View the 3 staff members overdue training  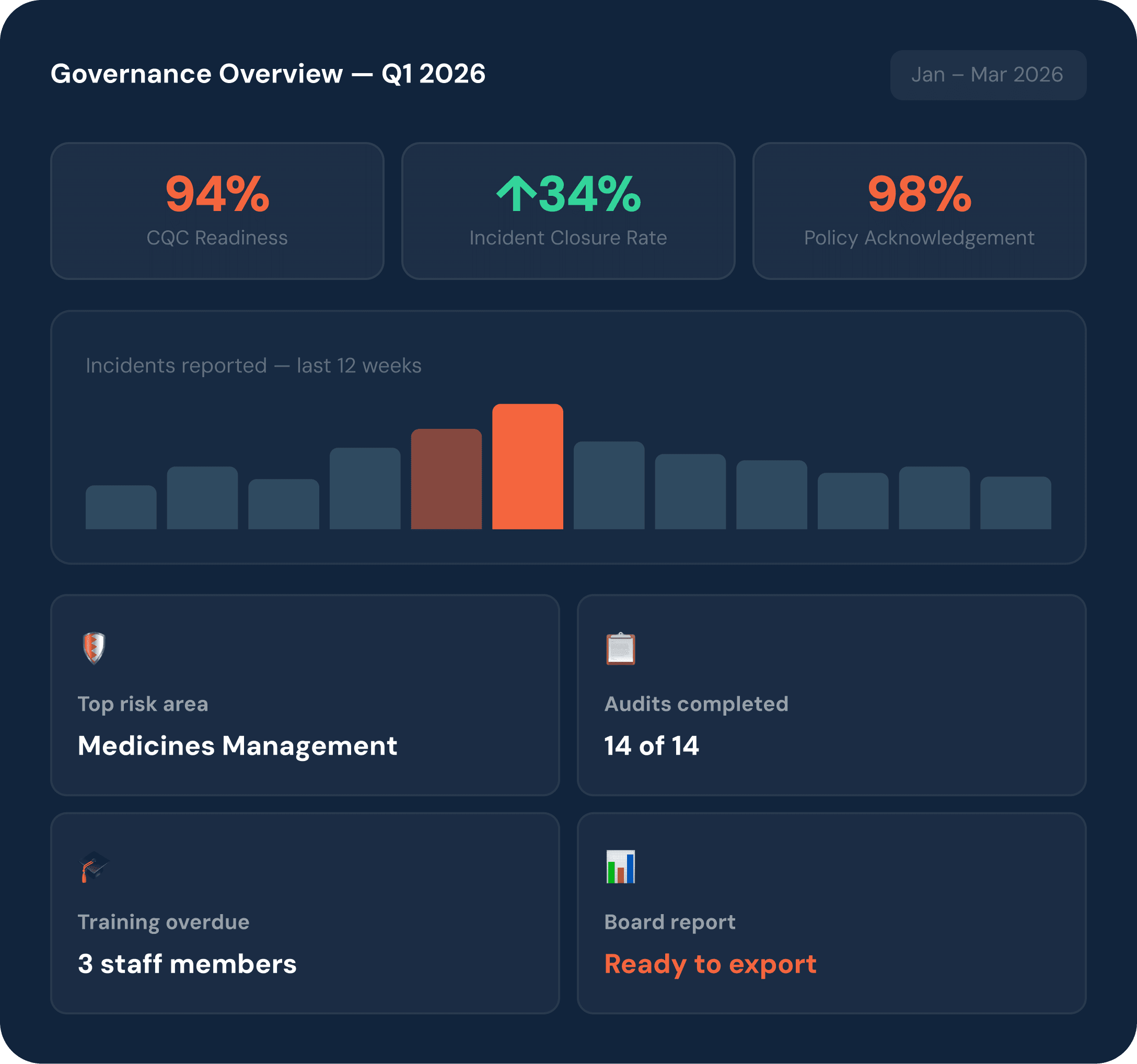(187, 964)
